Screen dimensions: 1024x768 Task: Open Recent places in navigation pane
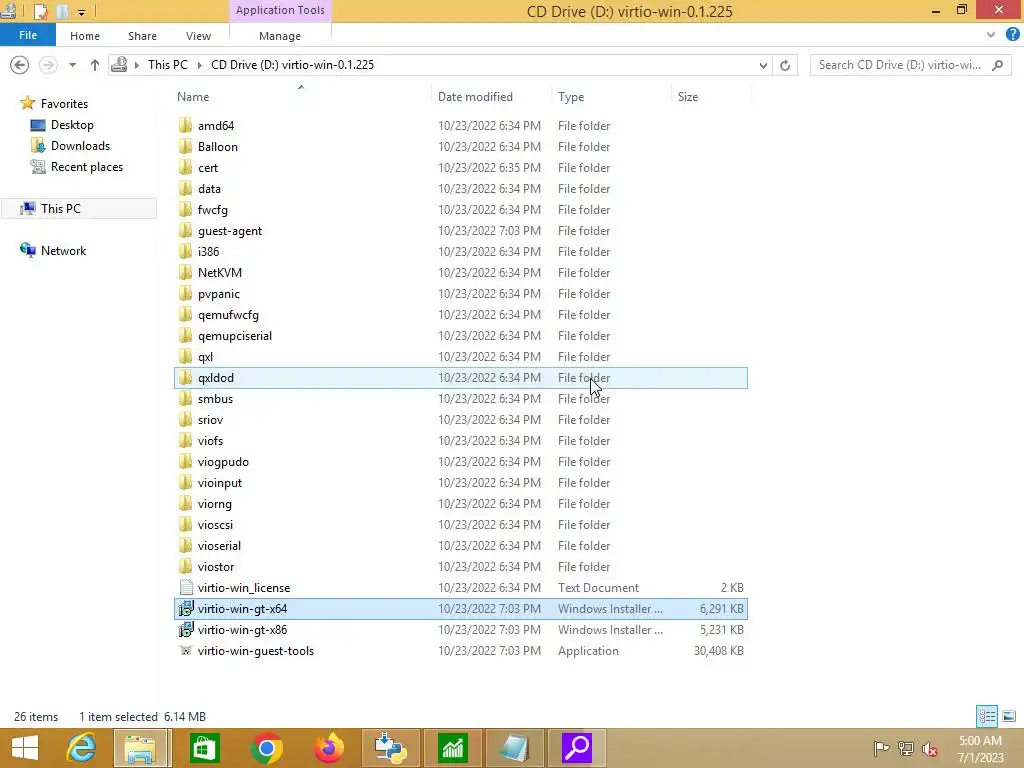point(87,167)
